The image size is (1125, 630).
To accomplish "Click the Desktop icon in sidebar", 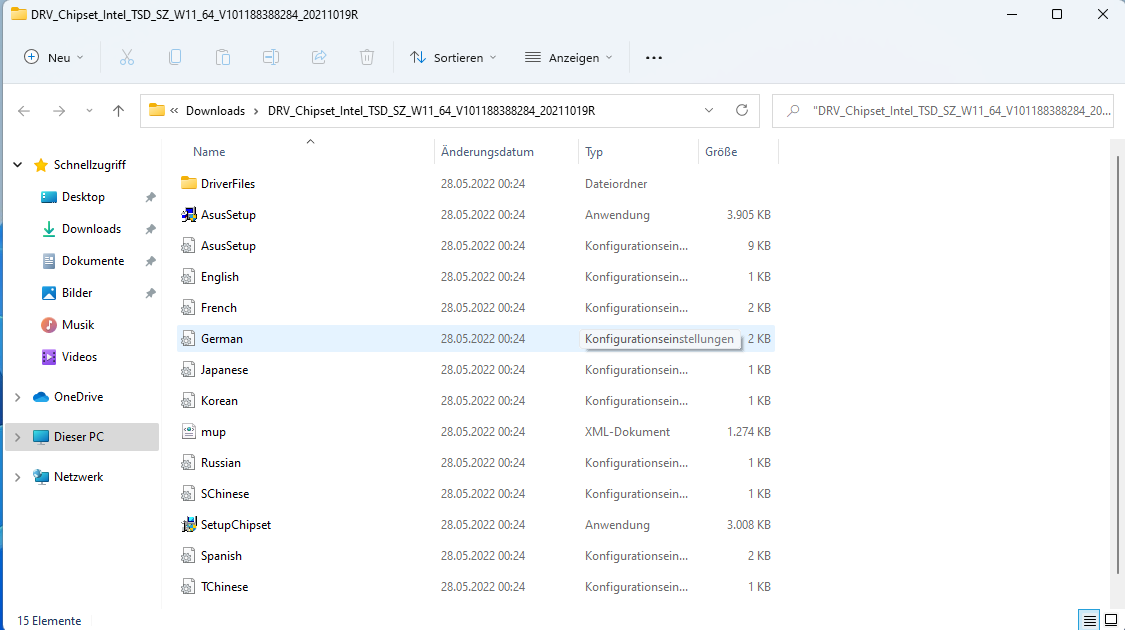I will point(49,197).
